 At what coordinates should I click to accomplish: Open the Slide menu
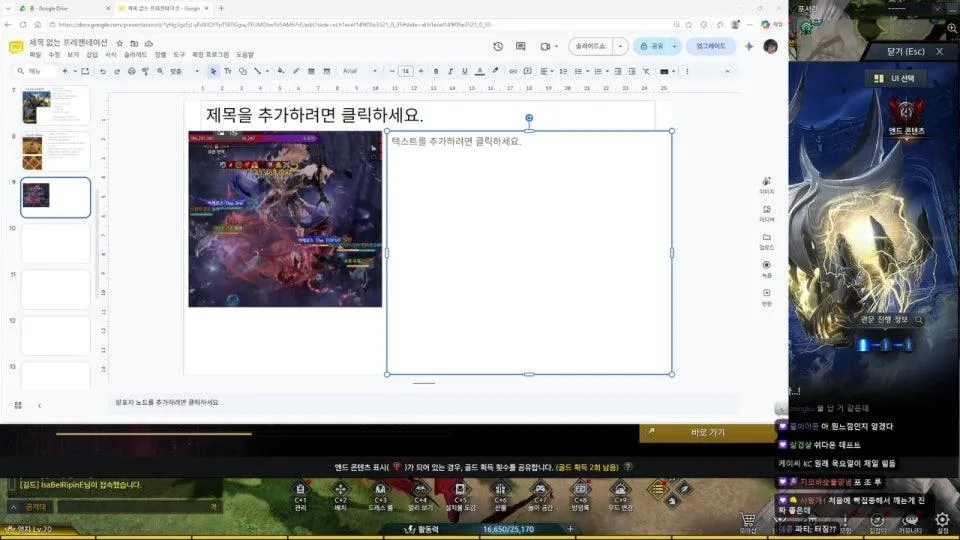(x=135, y=55)
